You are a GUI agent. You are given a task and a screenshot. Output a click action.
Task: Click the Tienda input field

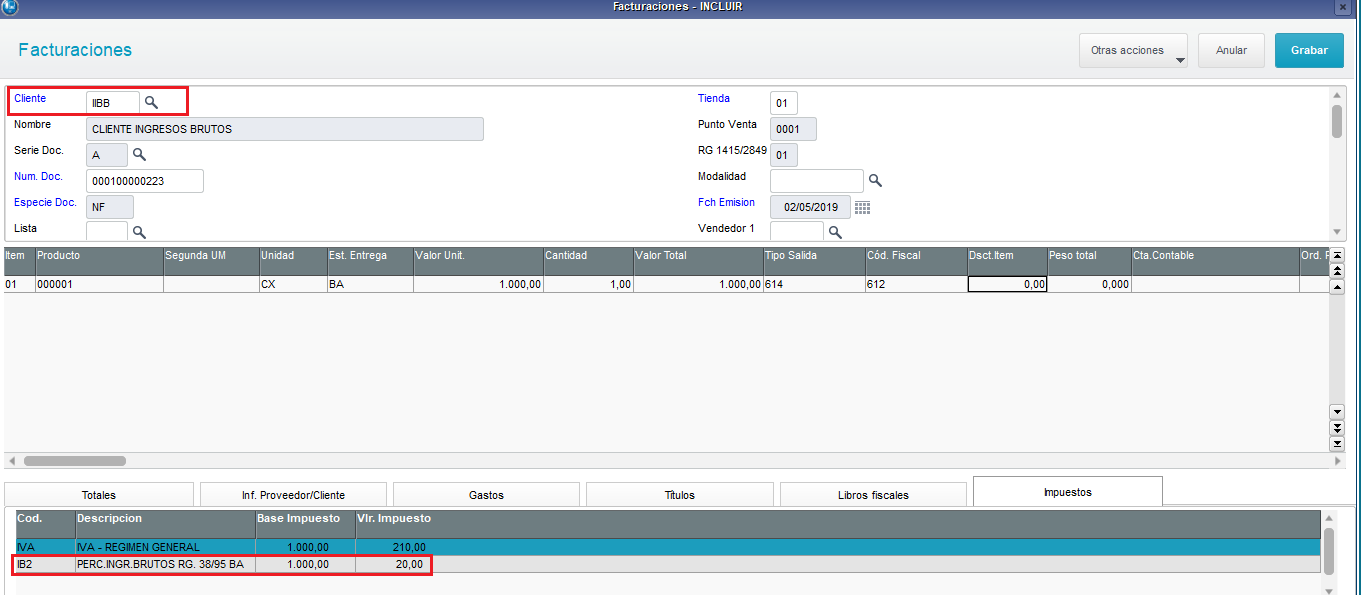[x=784, y=102]
